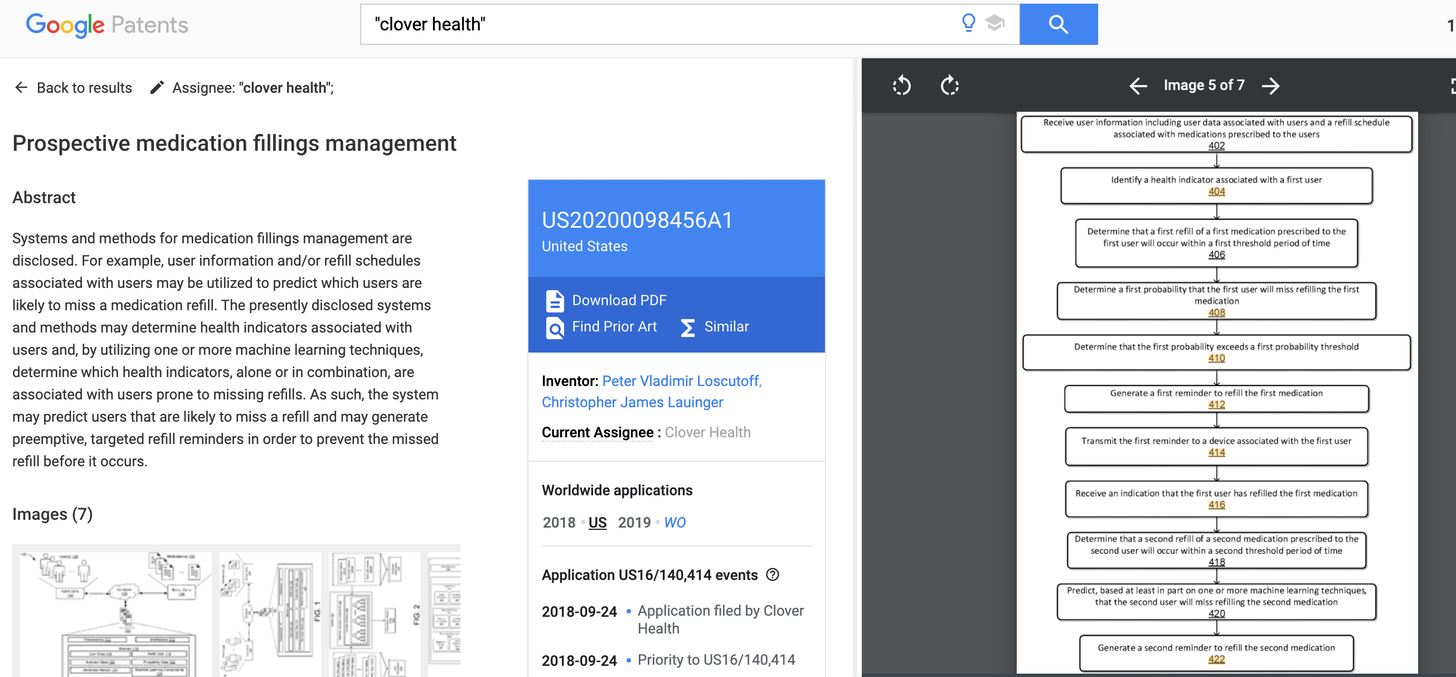Click Application US16/140,414 events heading
This screenshot has height=677, width=1456.
pos(650,575)
